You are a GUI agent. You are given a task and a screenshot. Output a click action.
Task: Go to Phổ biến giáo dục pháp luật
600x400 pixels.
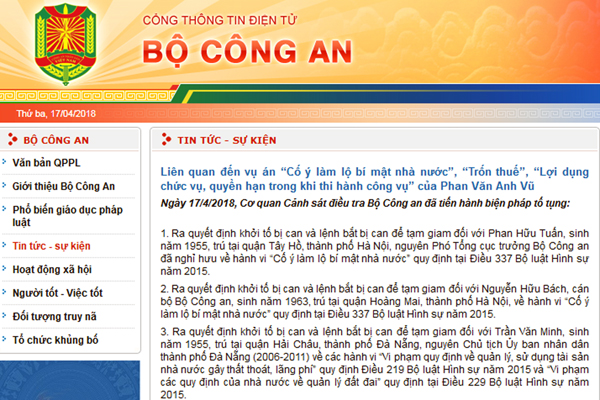pyautogui.click(x=68, y=216)
